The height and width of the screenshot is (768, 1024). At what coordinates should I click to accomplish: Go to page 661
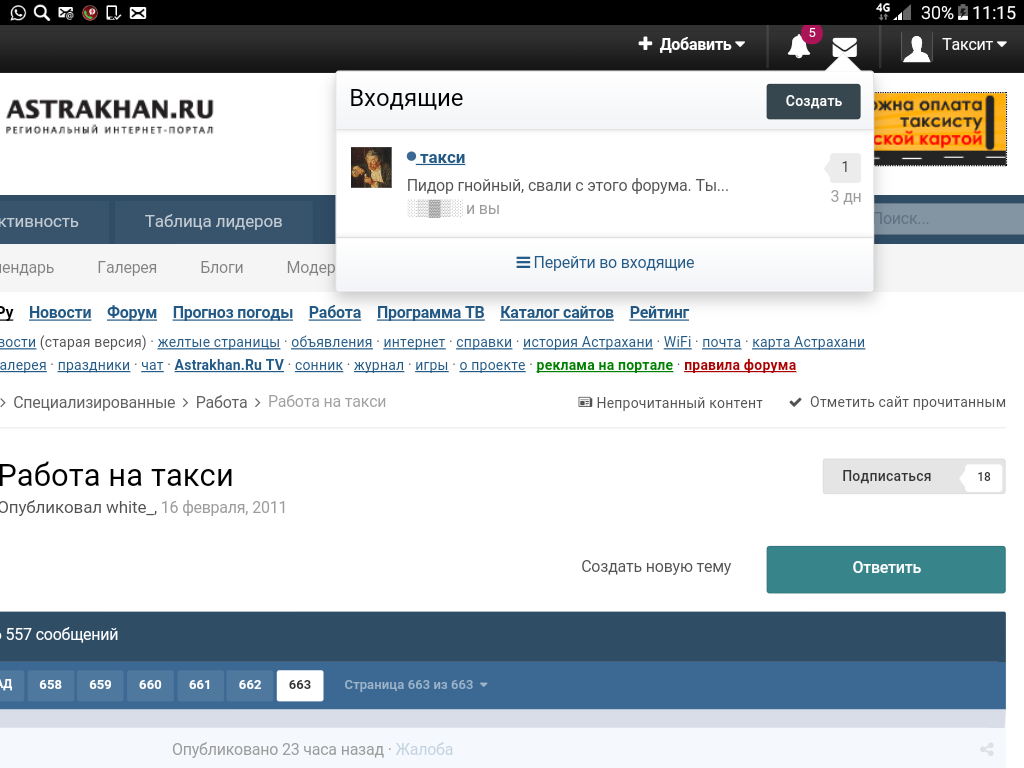point(200,685)
